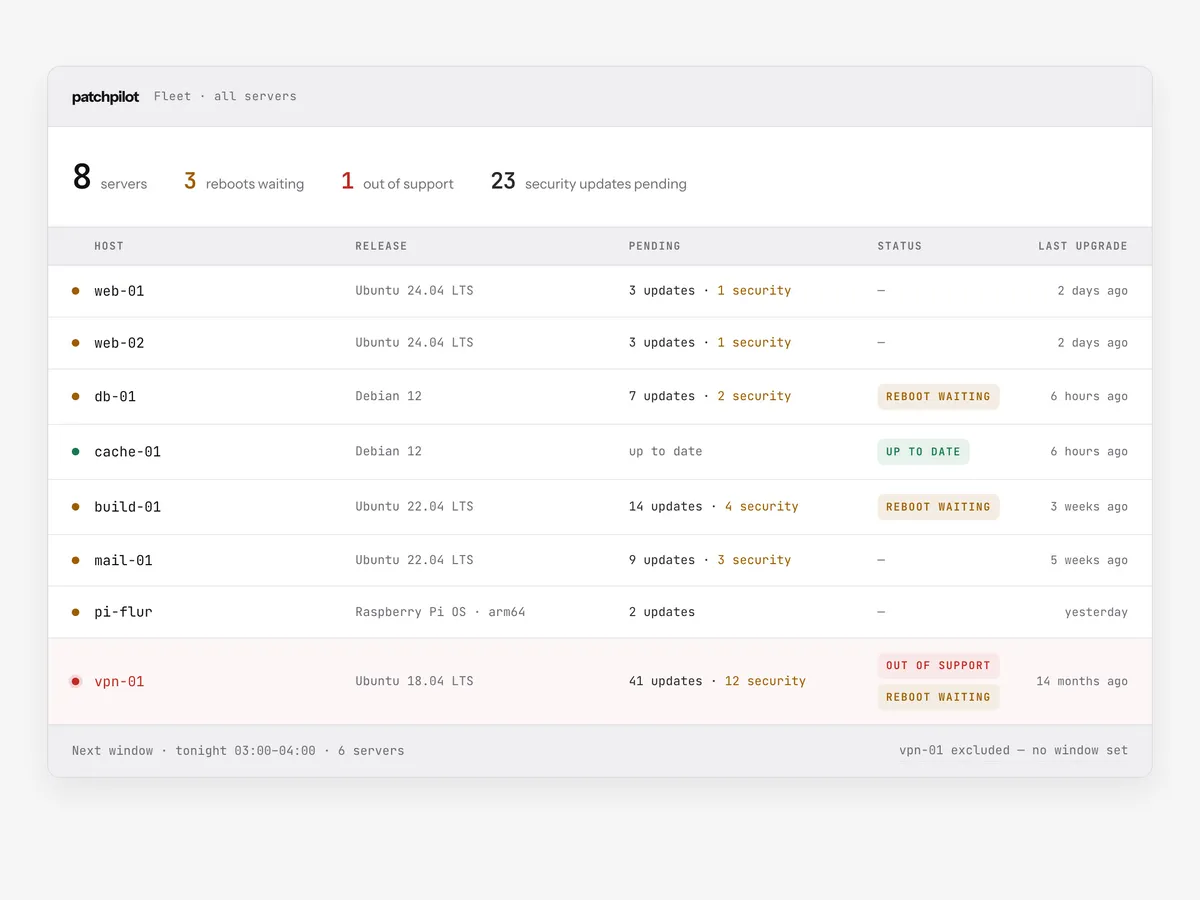The height and width of the screenshot is (900, 1200).
Task: Sort by the STATUS column header
Action: (900, 246)
